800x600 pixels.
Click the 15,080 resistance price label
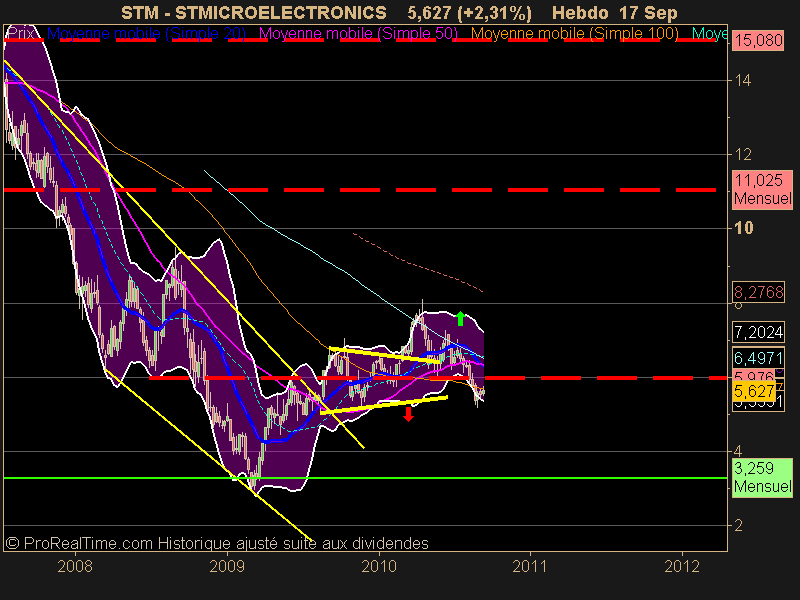click(759, 40)
